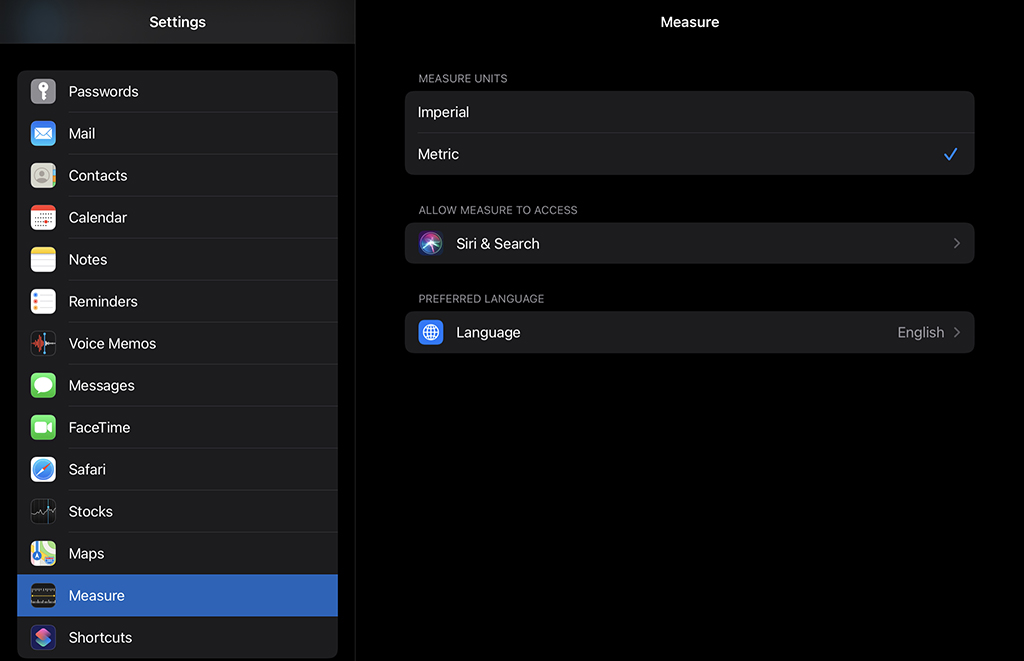
Task: Open Mail settings
Action: coord(178,133)
